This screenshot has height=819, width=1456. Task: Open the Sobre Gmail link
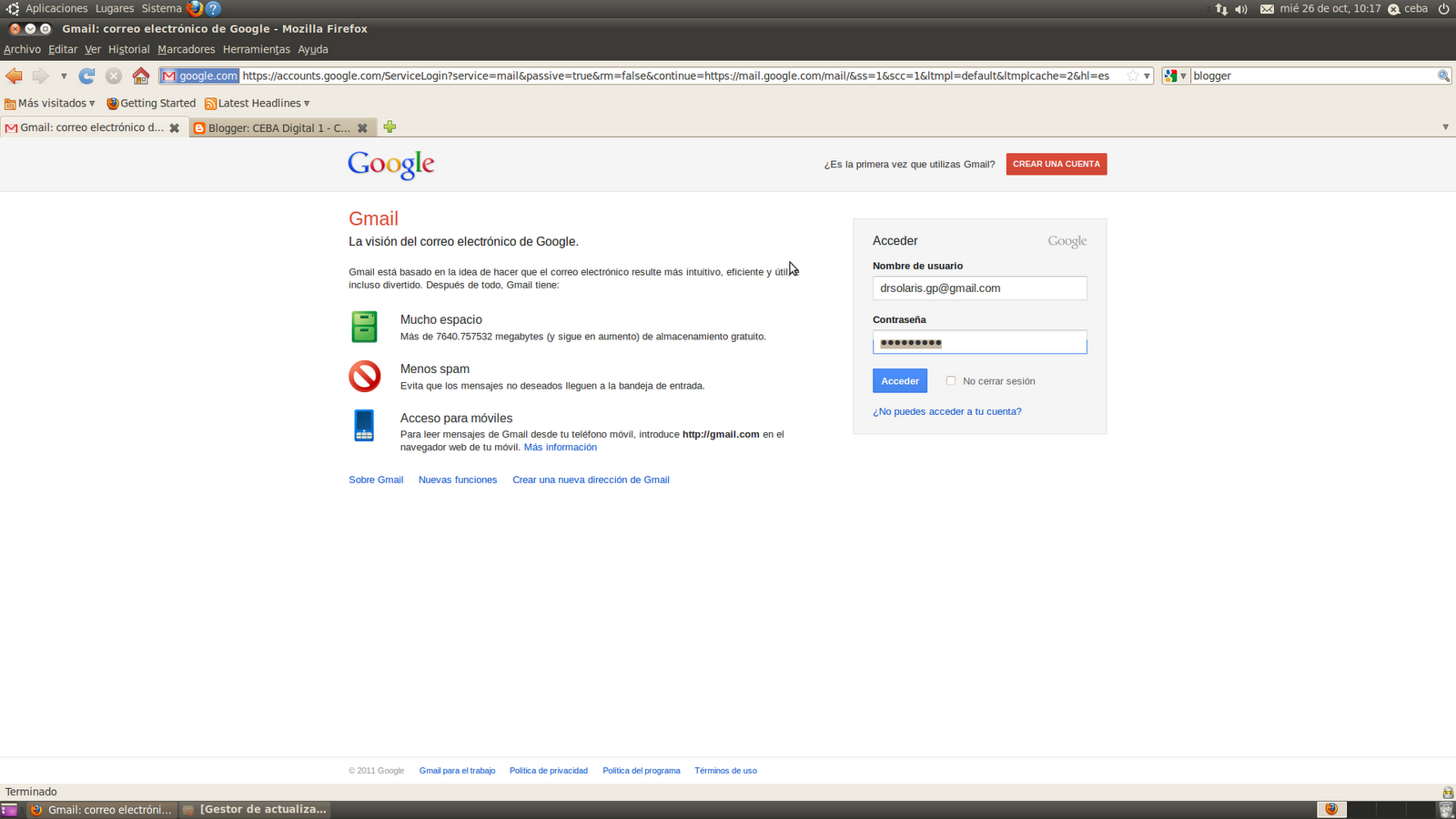pos(376,480)
